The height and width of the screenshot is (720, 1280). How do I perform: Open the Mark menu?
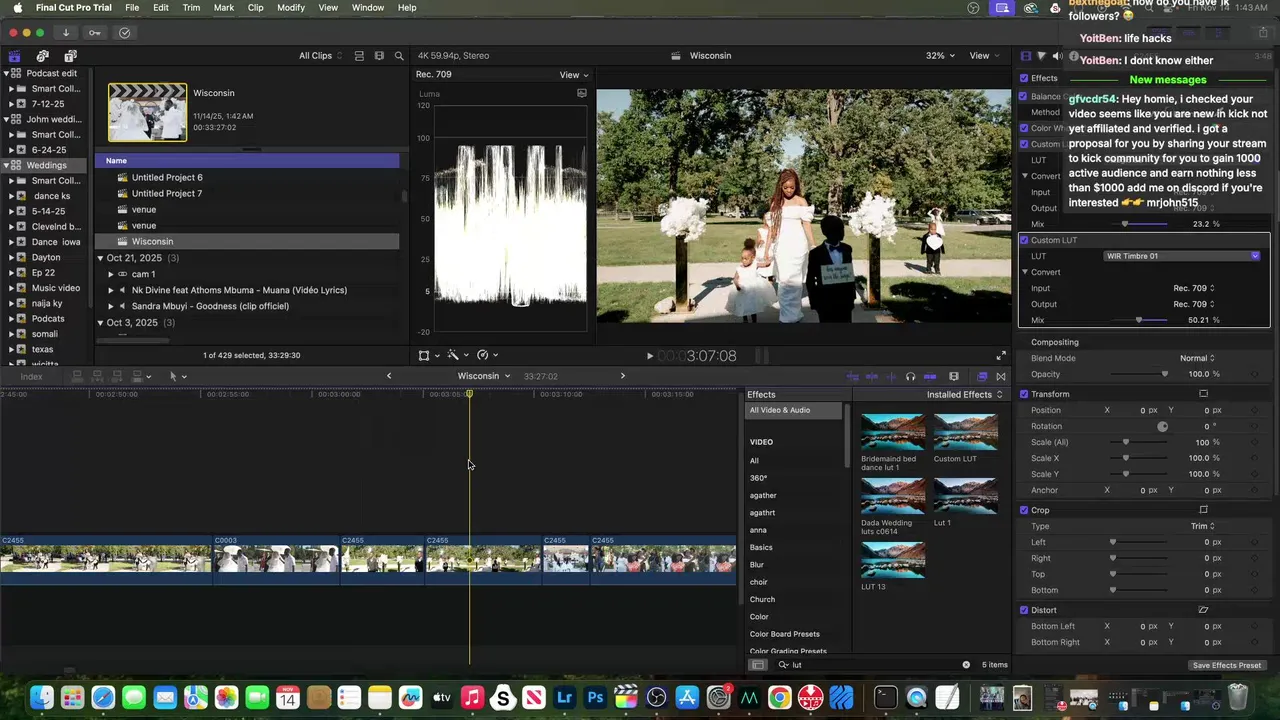coord(224,8)
